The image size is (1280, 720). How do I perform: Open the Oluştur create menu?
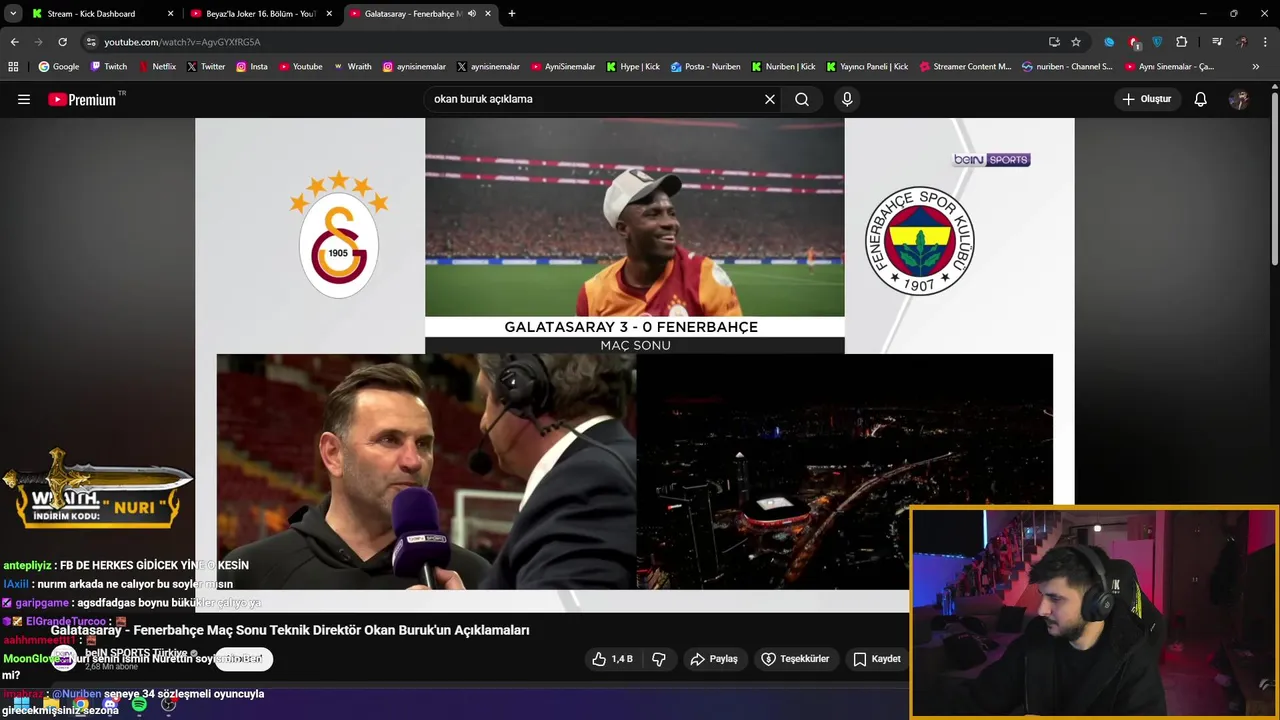[x=1147, y=99]
